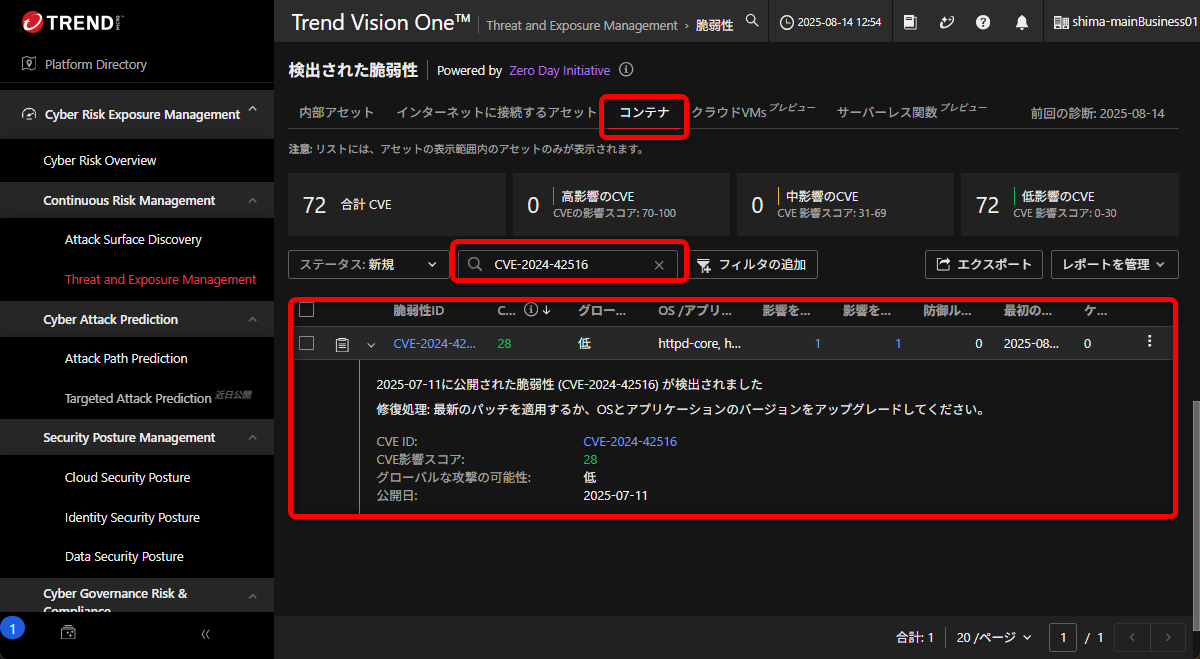1200x659 pixels.
Task: Go to previous page arrow
Action: coord(1132,637)
